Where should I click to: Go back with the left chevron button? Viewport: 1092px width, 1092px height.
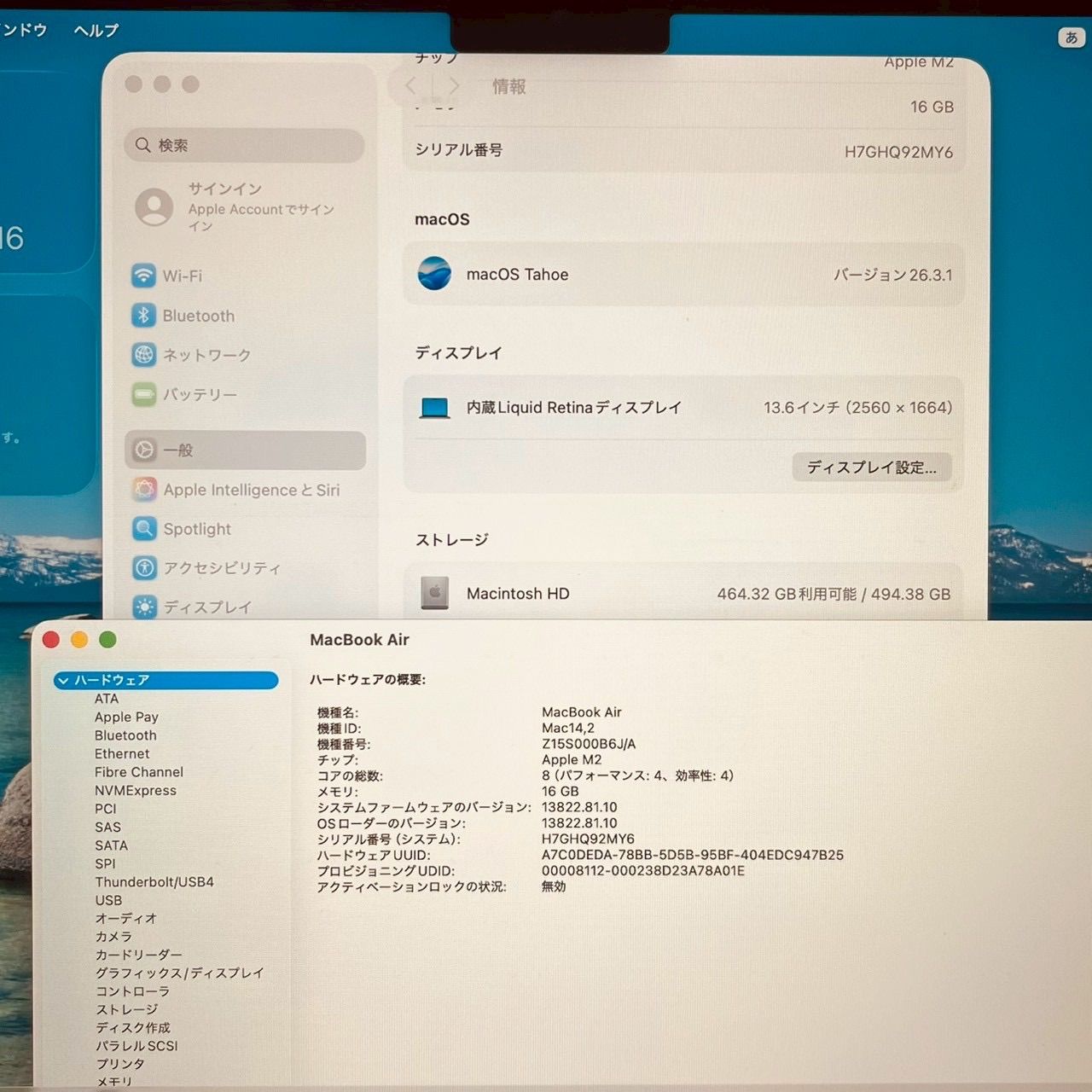coord(411,86)
